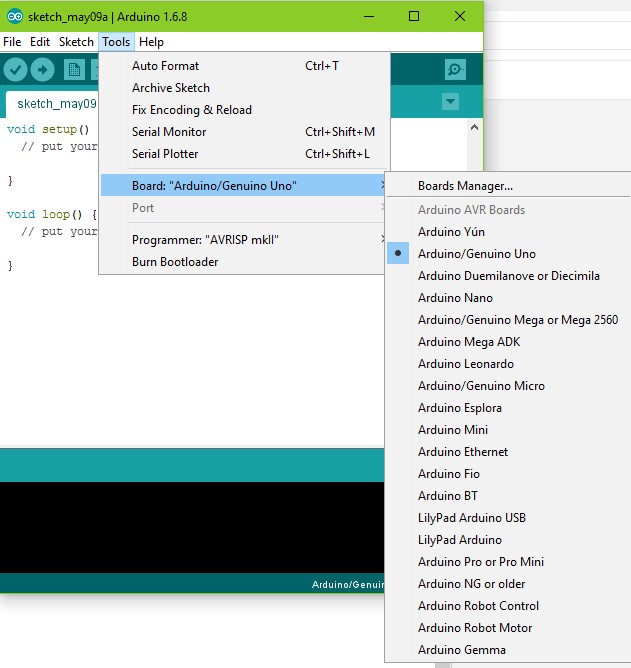
Task: Click the status bar board name text
Action: [348, 584]
